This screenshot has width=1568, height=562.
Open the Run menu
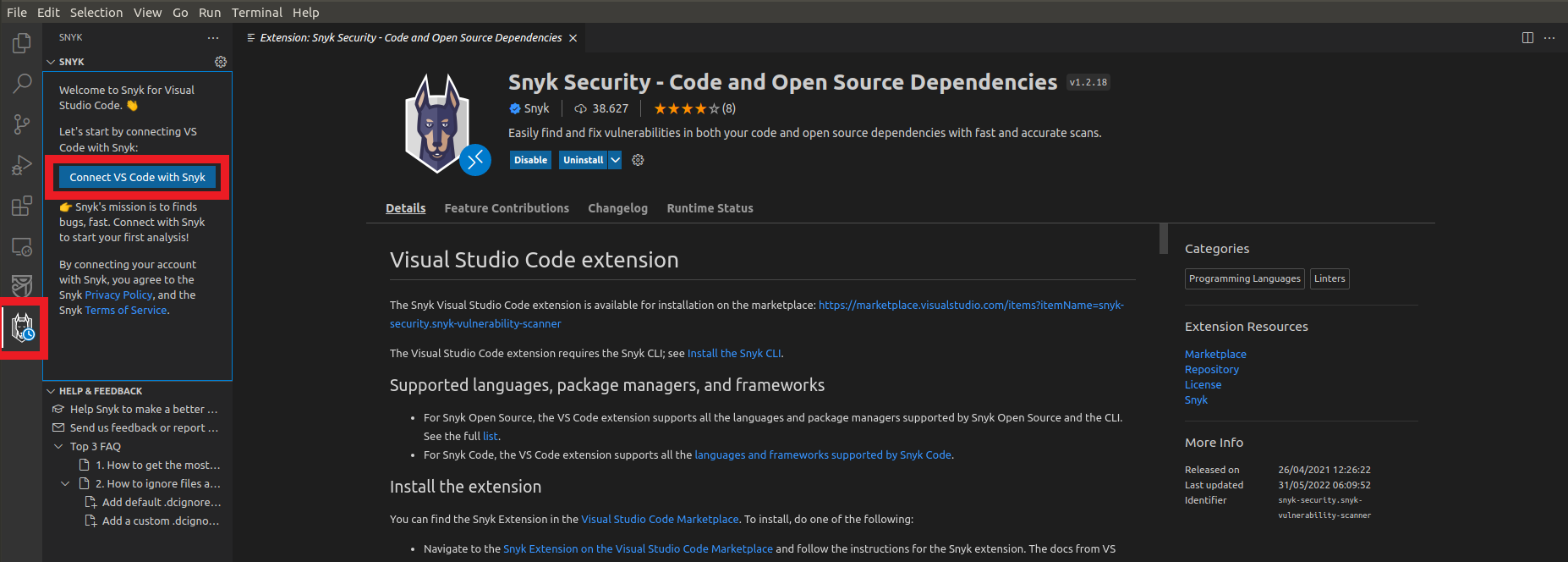click(x=210, y=12)
